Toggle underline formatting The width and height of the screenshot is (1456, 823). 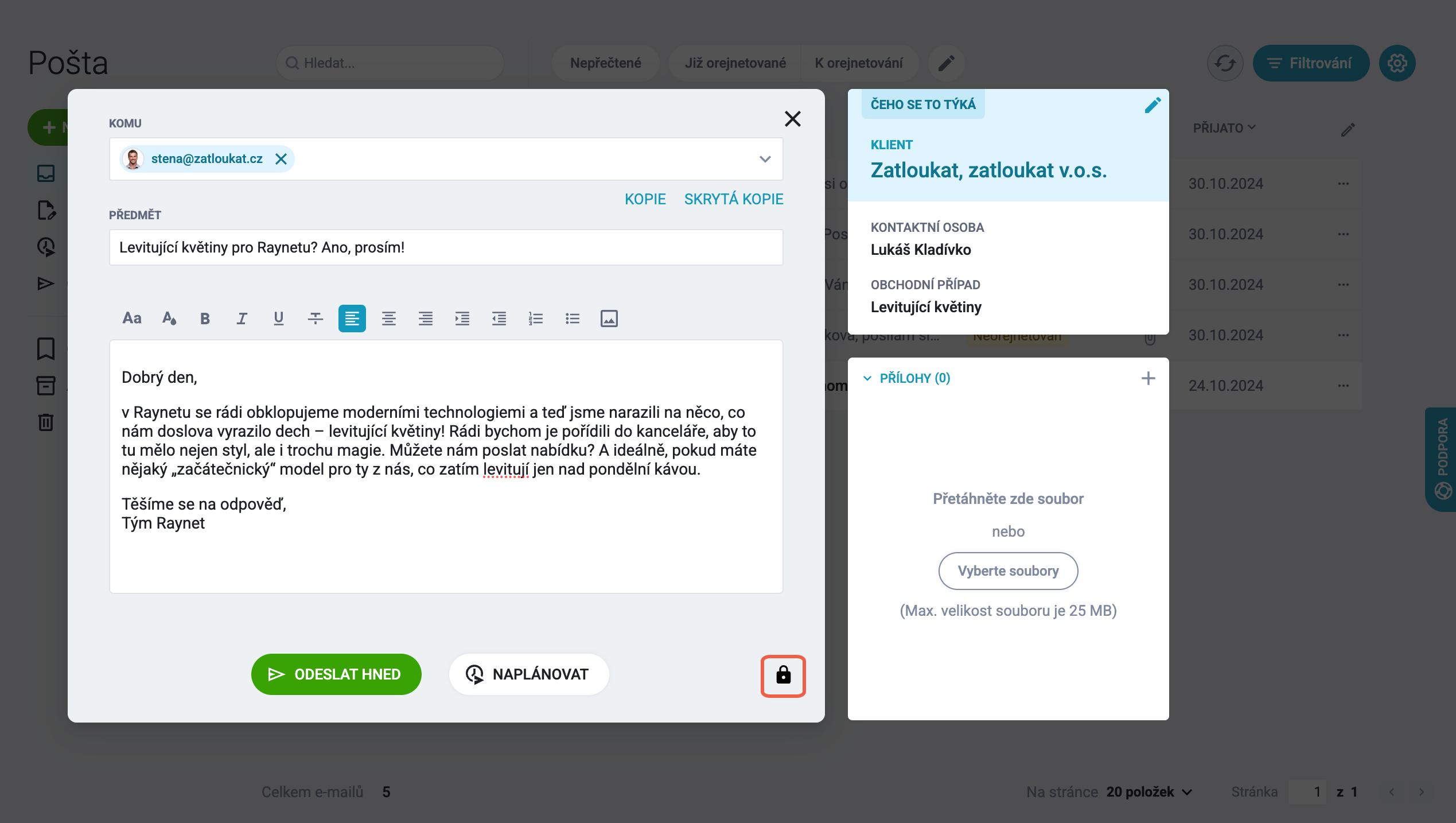279,318
